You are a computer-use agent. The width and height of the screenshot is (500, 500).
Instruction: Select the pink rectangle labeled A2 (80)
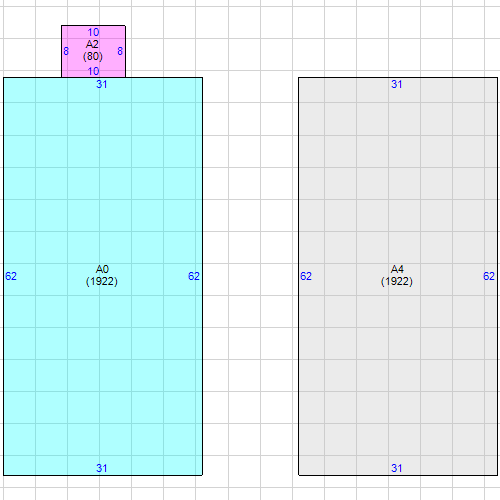[x=93, y=51]
